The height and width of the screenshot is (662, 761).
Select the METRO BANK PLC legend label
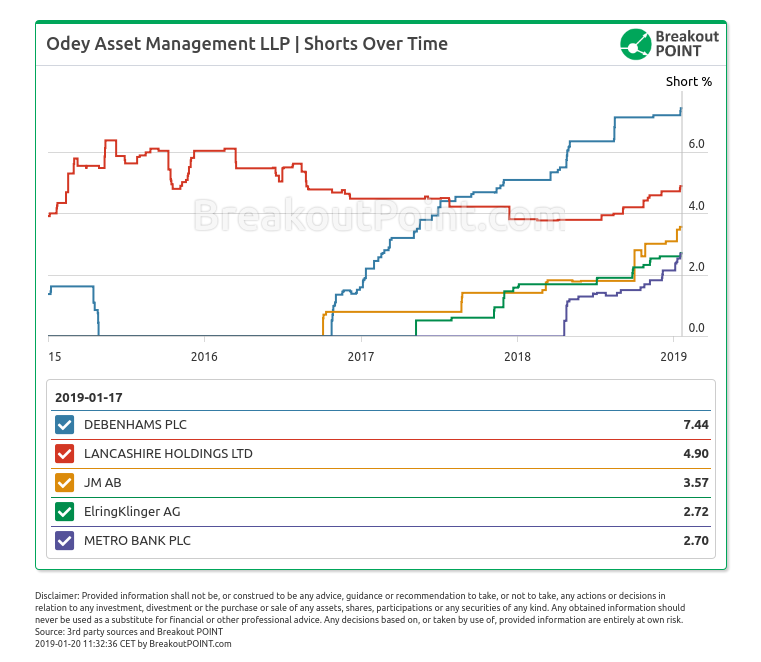tap(137, 541)
